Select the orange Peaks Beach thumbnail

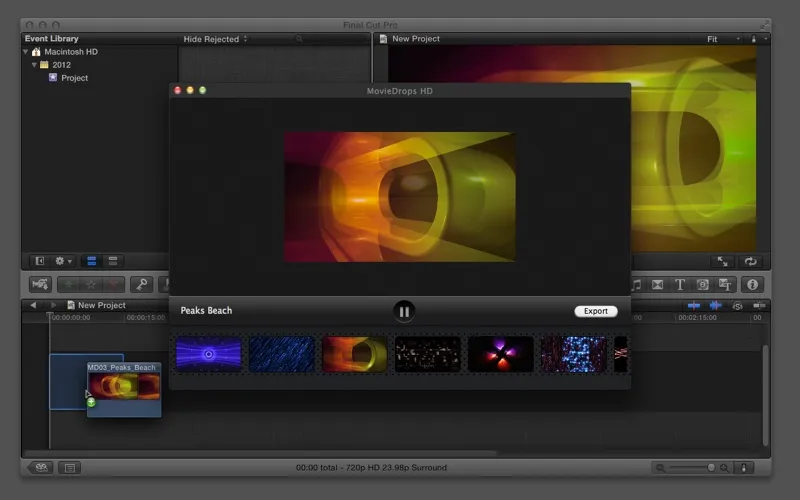[x=355, y=354]
